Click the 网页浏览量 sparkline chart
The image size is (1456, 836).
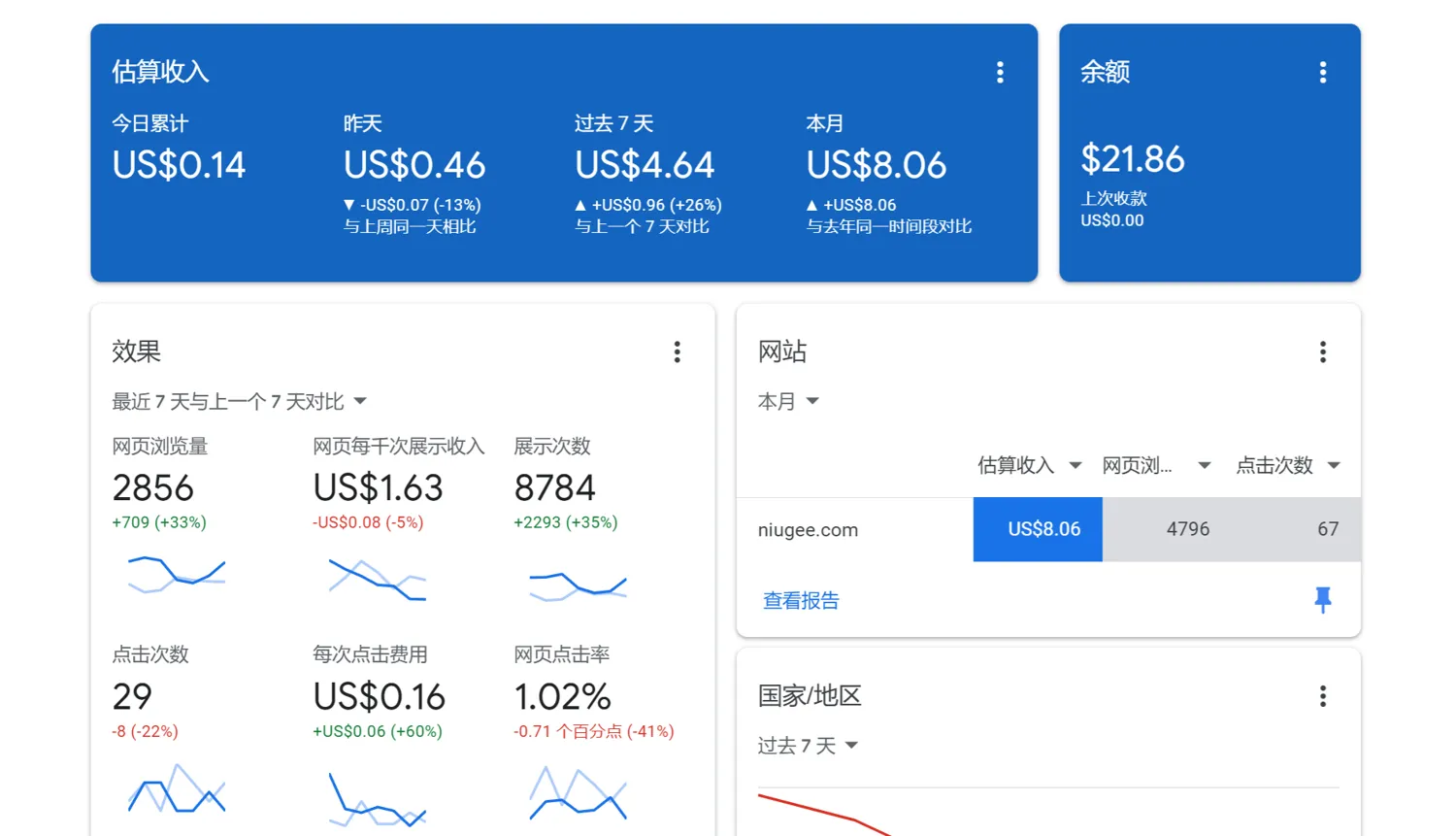click(x=177, y=574)
